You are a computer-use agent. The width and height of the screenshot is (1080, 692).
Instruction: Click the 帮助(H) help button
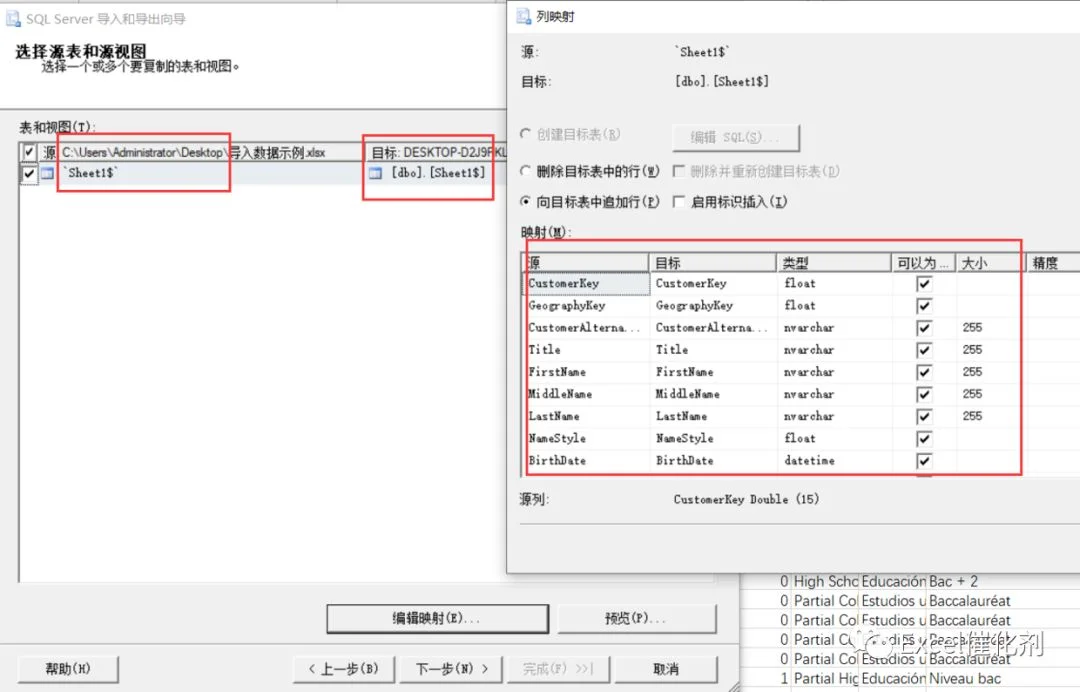pyautogui.click(x=68, y=669)
